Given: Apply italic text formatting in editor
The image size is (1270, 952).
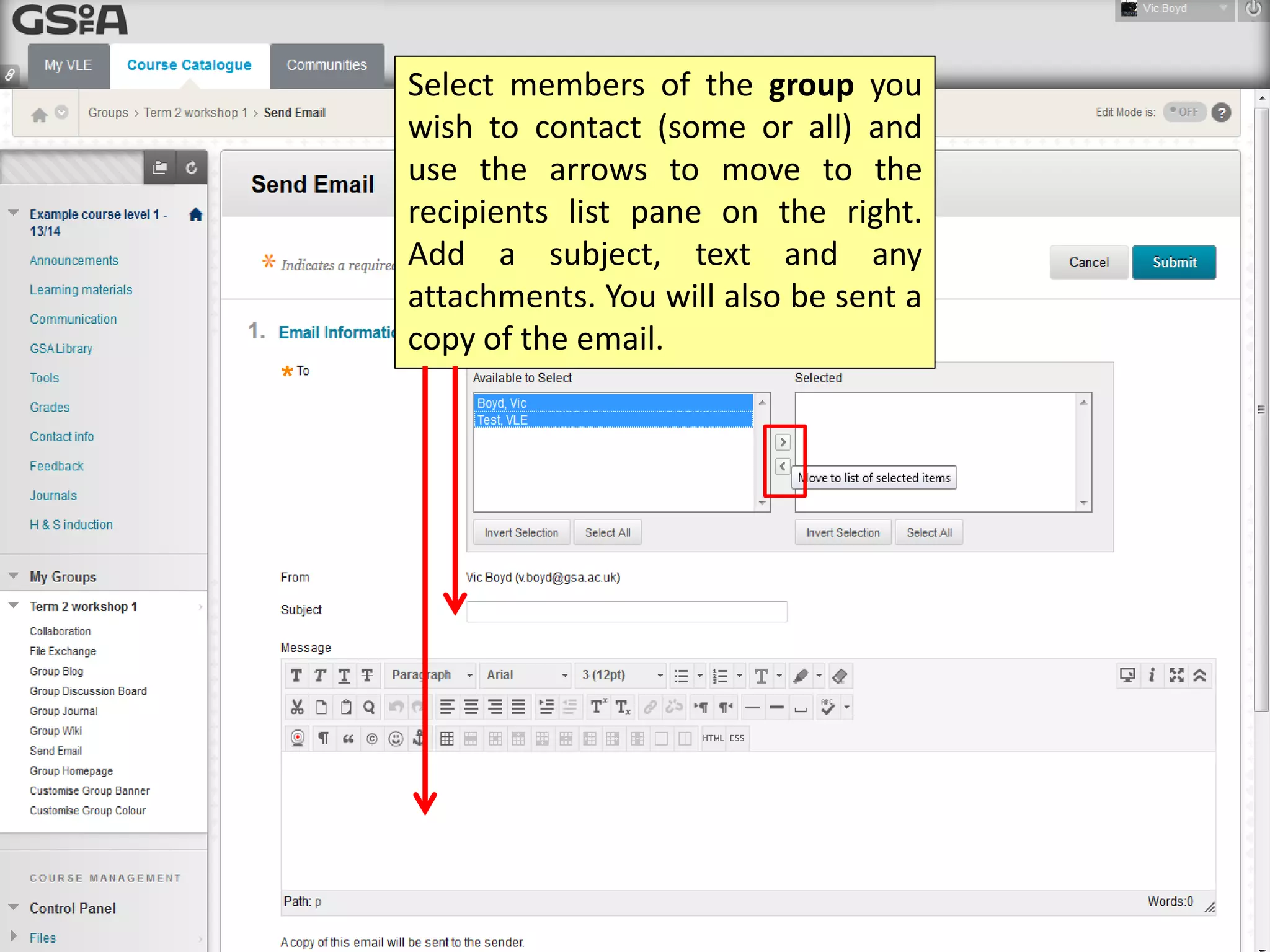Looking at the screenshot, I should [320, 675].
